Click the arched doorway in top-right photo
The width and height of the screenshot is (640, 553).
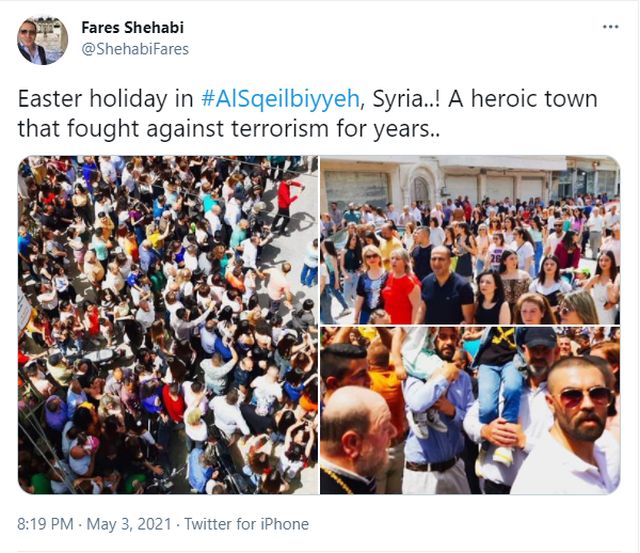click(422, 186)
